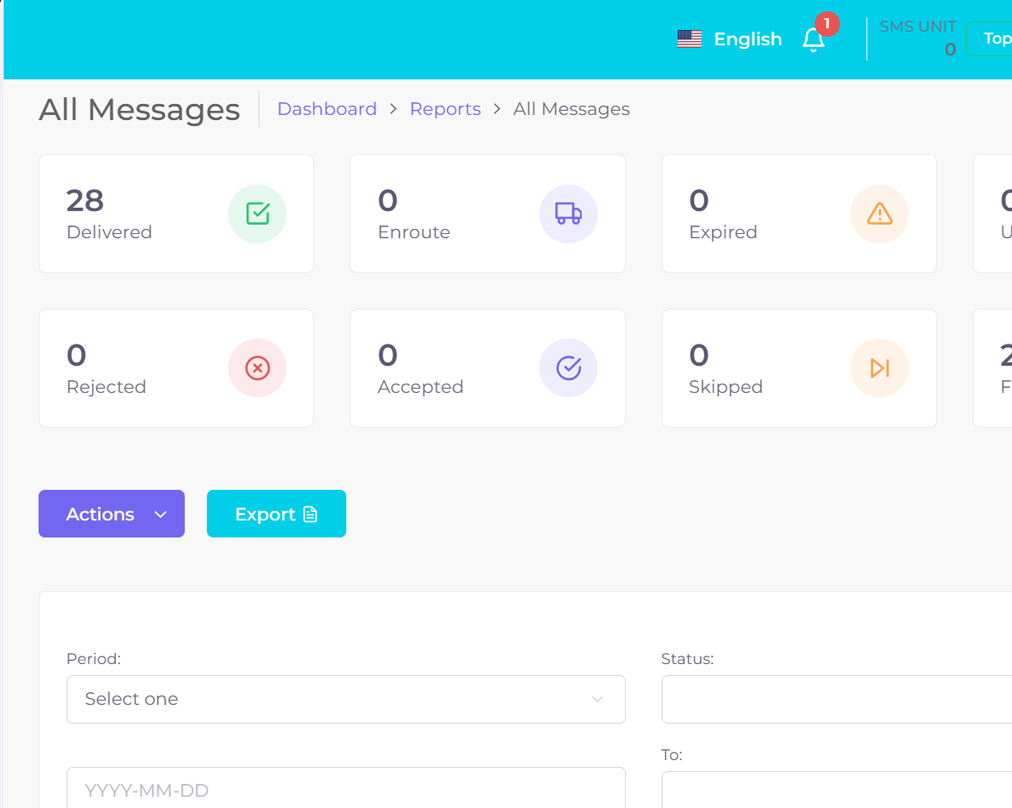Viewport: 1012px width, 808px height.
Task: Expand the Actions dropdown button
Action: coord(111,514)
